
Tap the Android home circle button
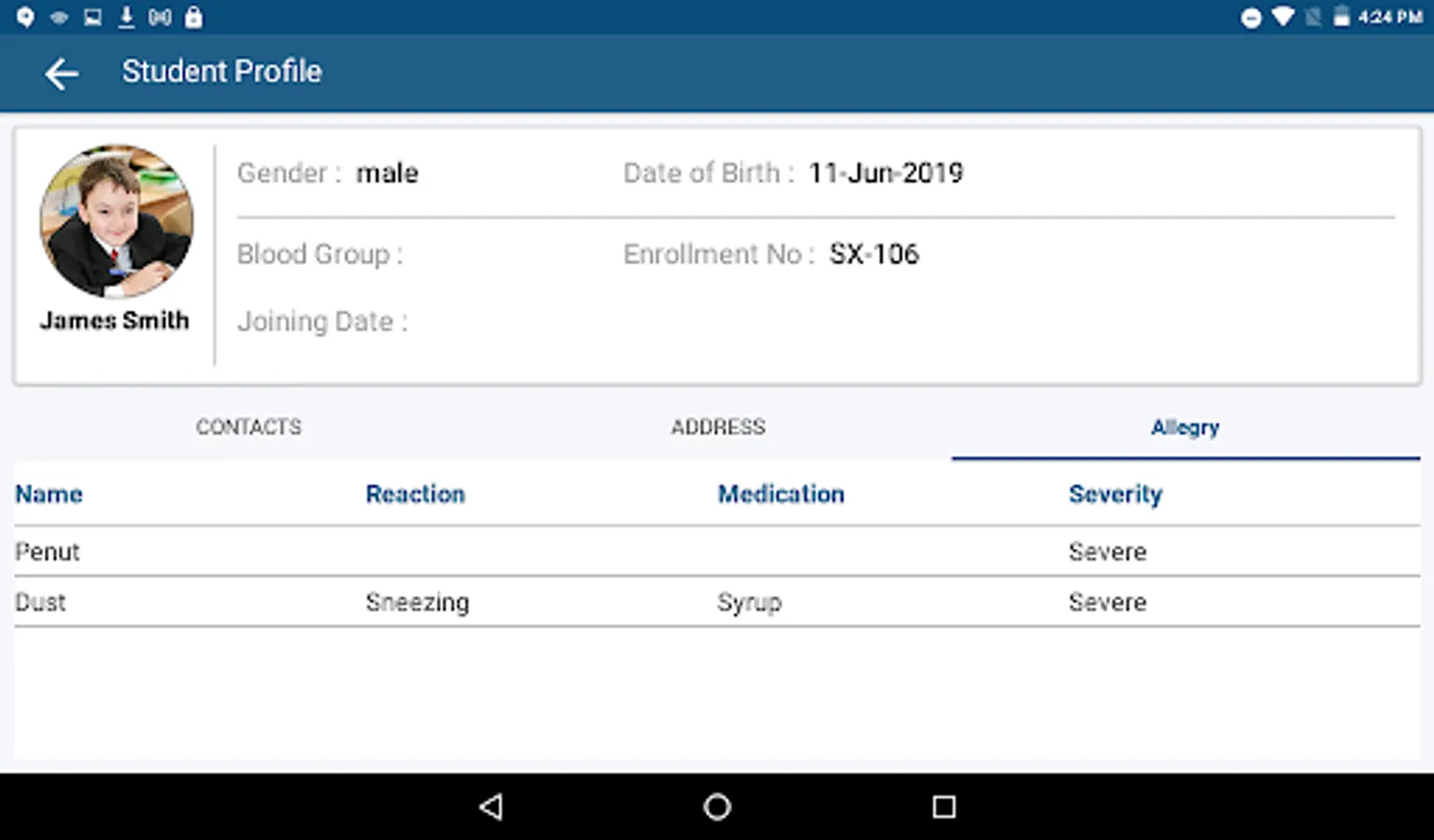717,806
